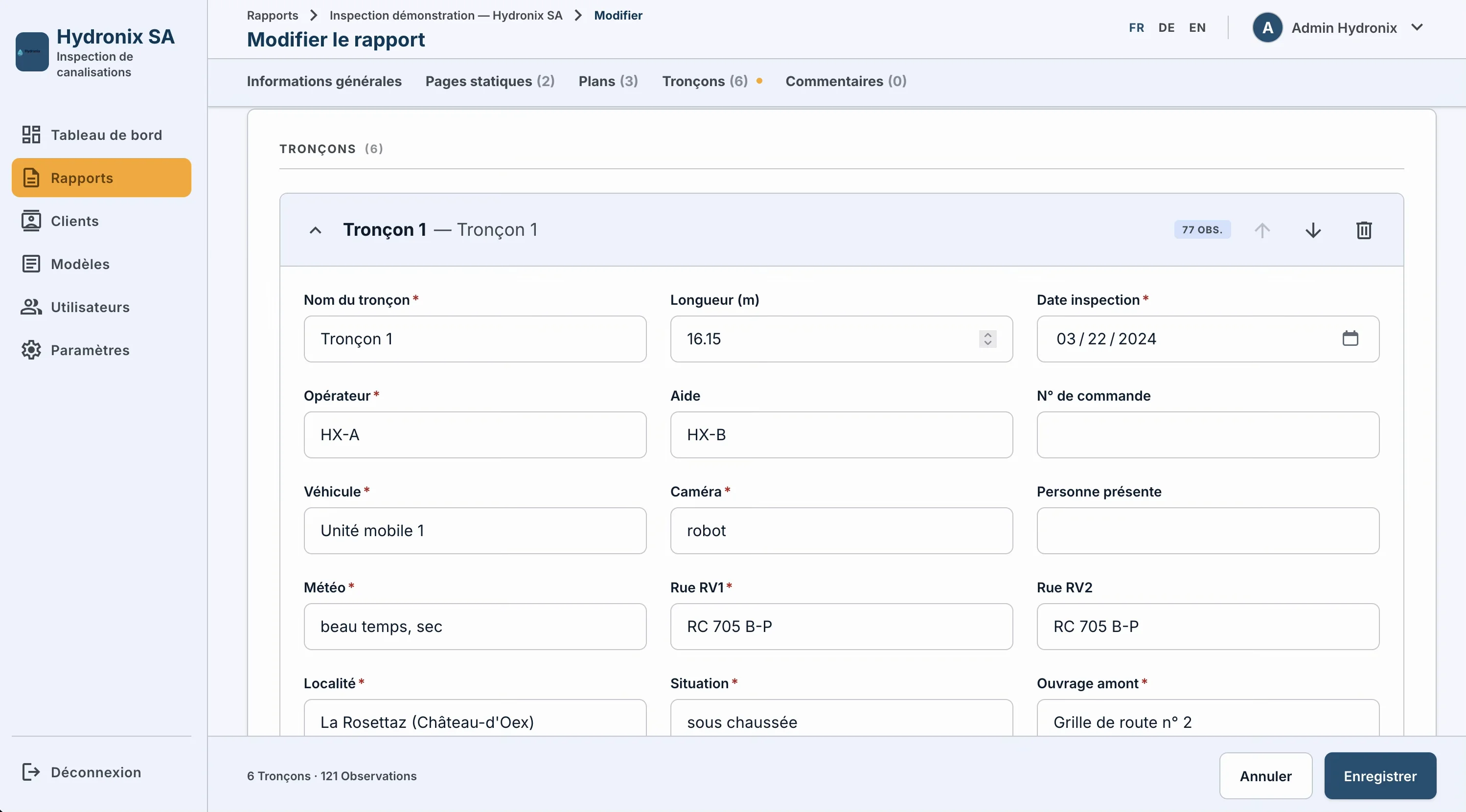Switch language to DE
The height and width of the screenshot is (812, 1466).
1167,27
